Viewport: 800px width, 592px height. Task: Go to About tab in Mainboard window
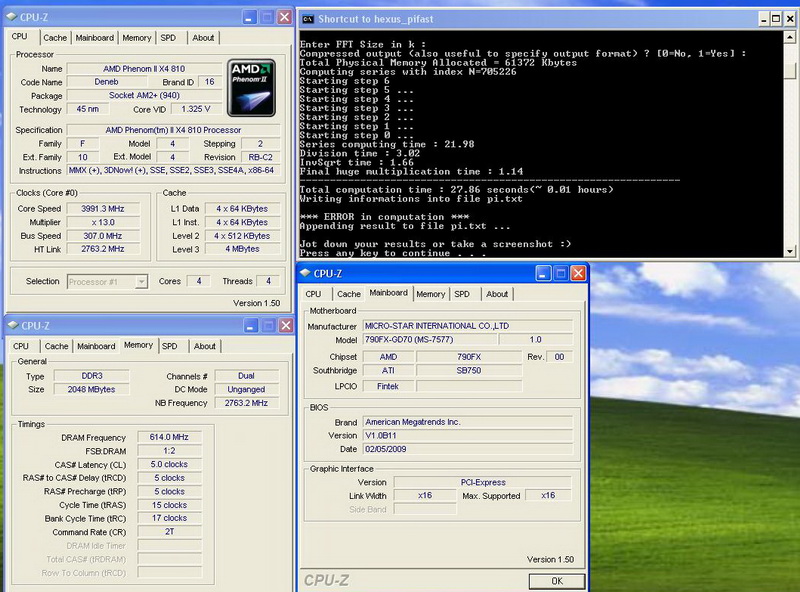click(497, 294)
